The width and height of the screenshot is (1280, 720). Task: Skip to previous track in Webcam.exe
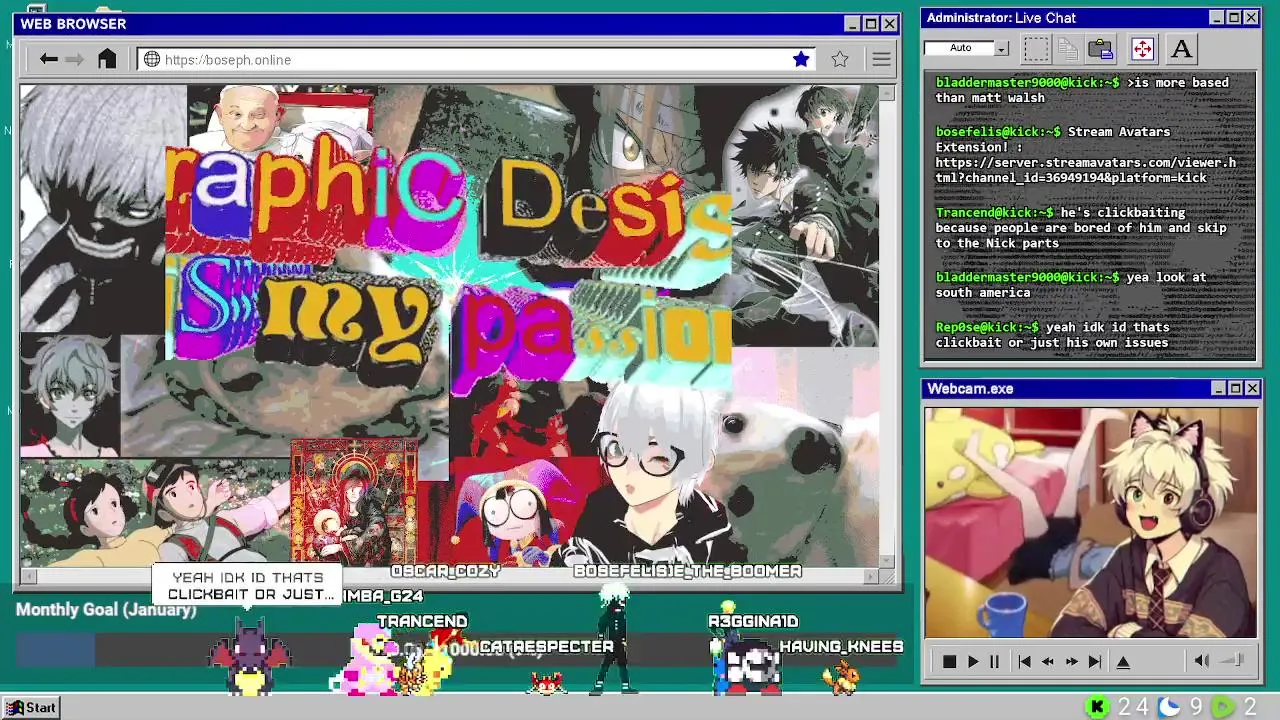pos(1024,661)
